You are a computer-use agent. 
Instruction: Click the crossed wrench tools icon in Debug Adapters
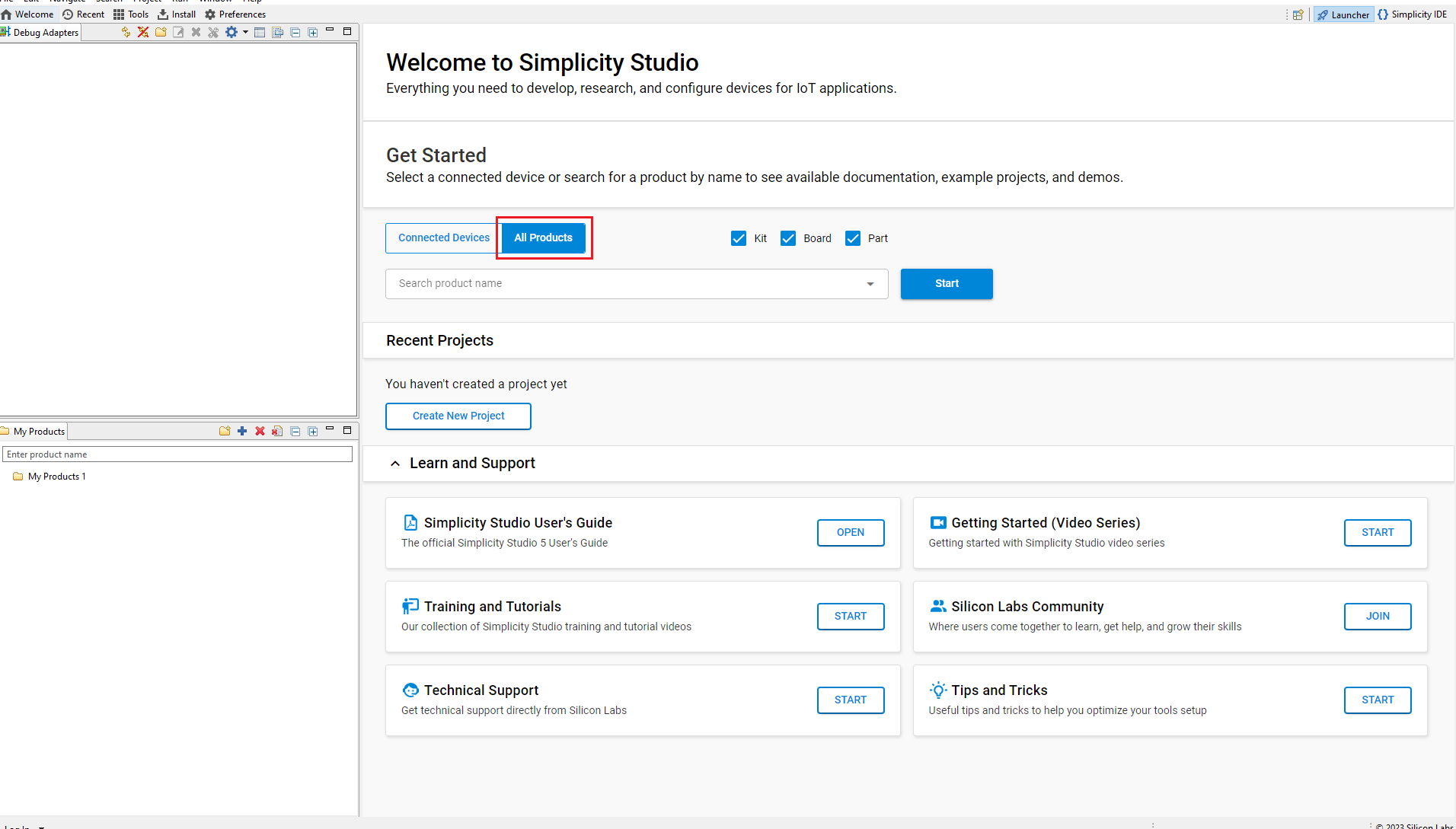(213, 32)
